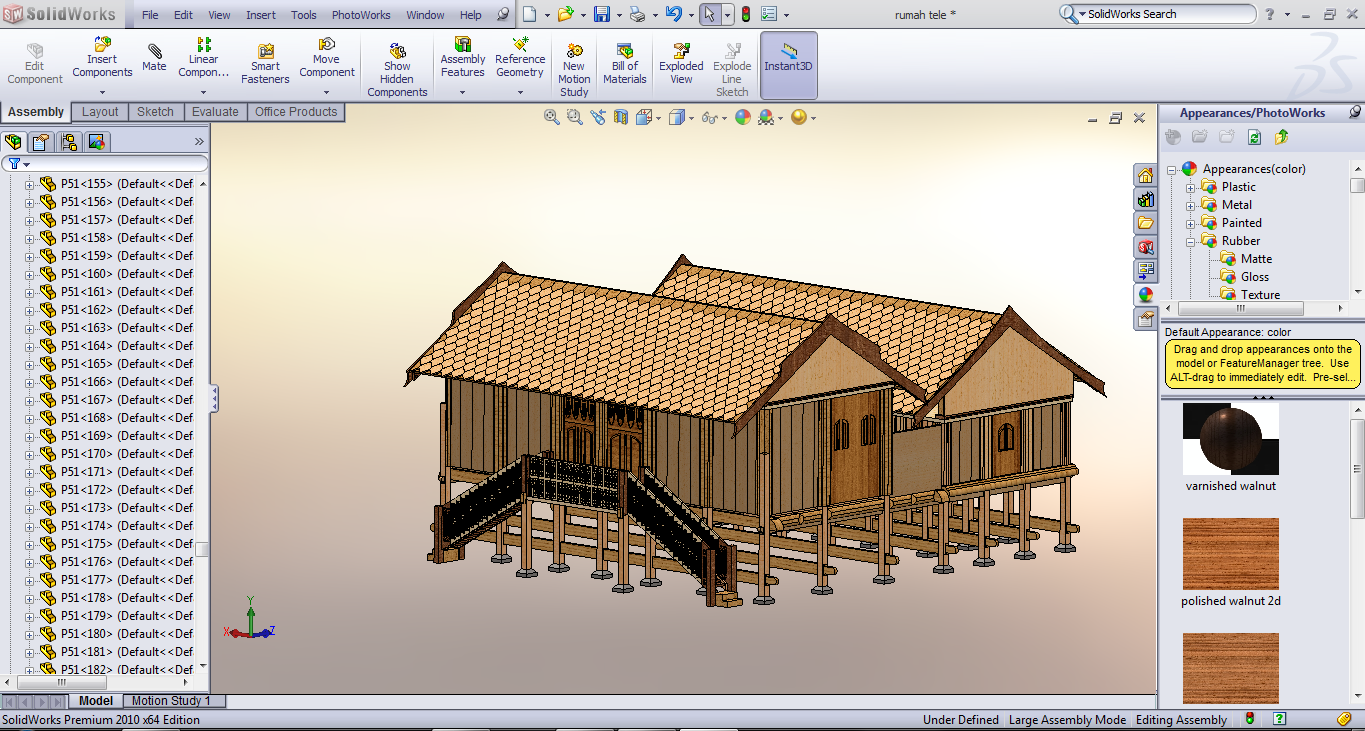Expand the Plastic appearances folder
The height and width of the screenshot is (731, 1365).
(1190, 187)
